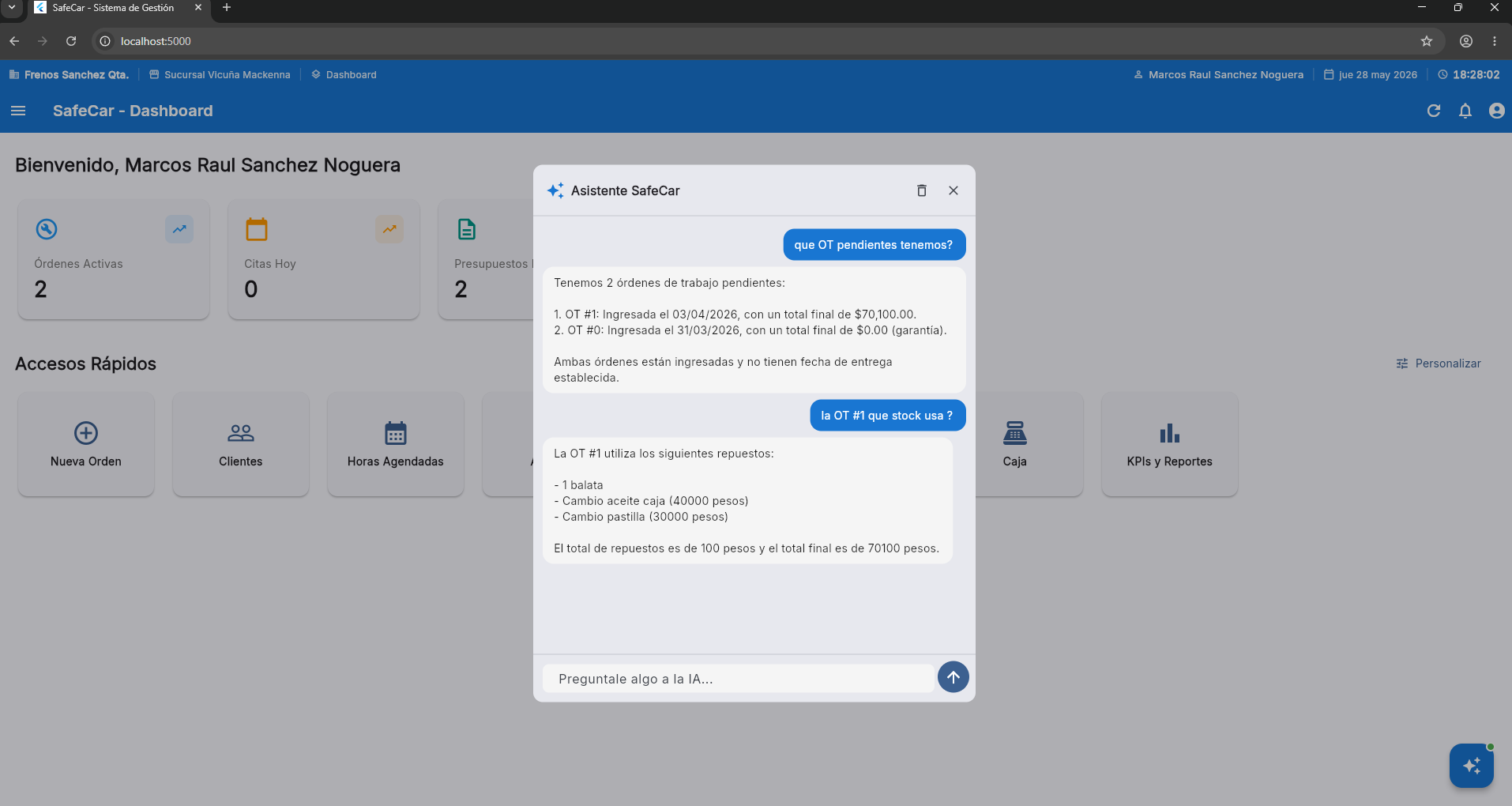Click the Órdenes Activas card

coord(114,260)
